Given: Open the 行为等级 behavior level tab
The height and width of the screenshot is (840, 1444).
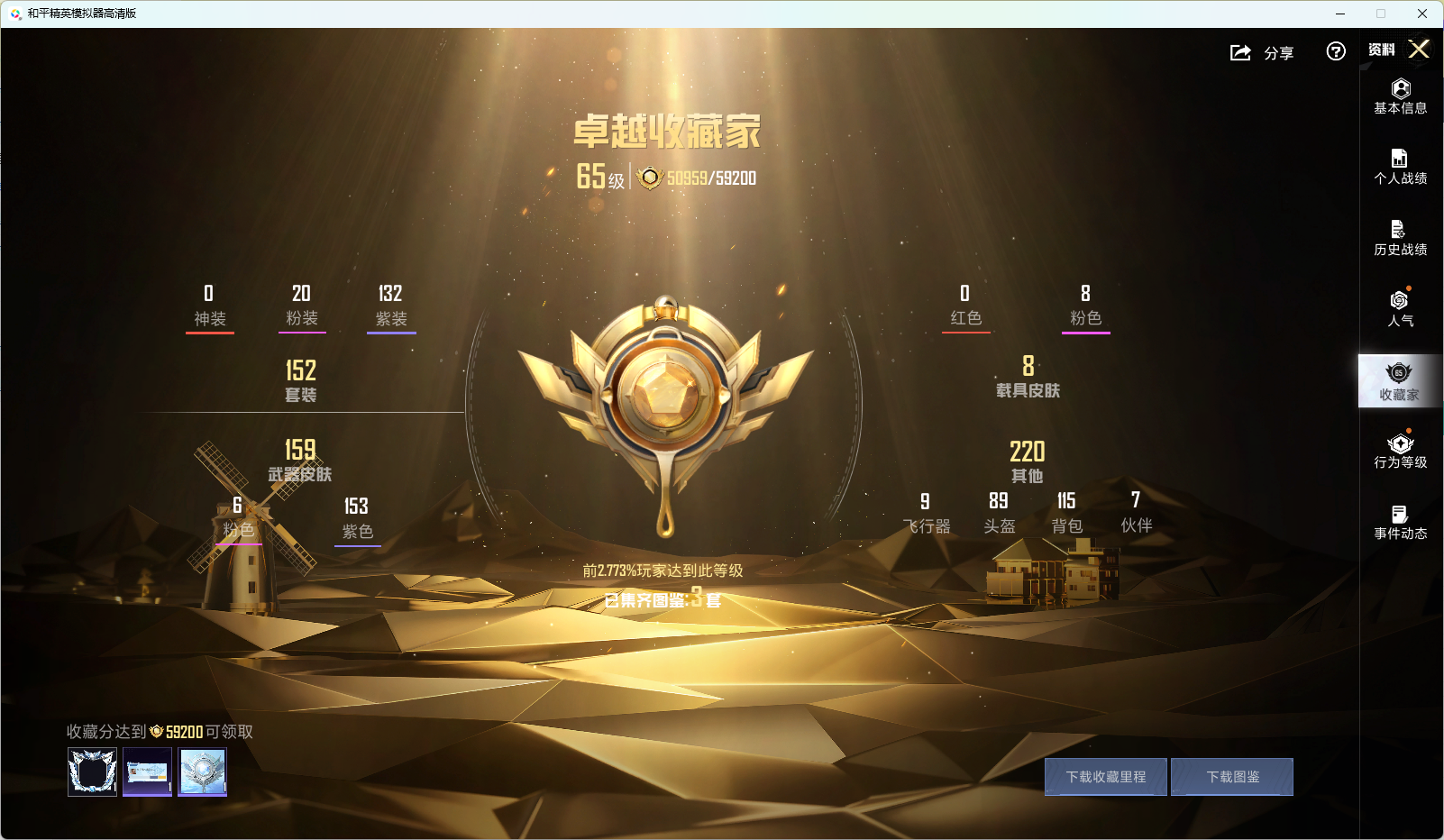Looking at the screenshot, I should (1401, 450).
